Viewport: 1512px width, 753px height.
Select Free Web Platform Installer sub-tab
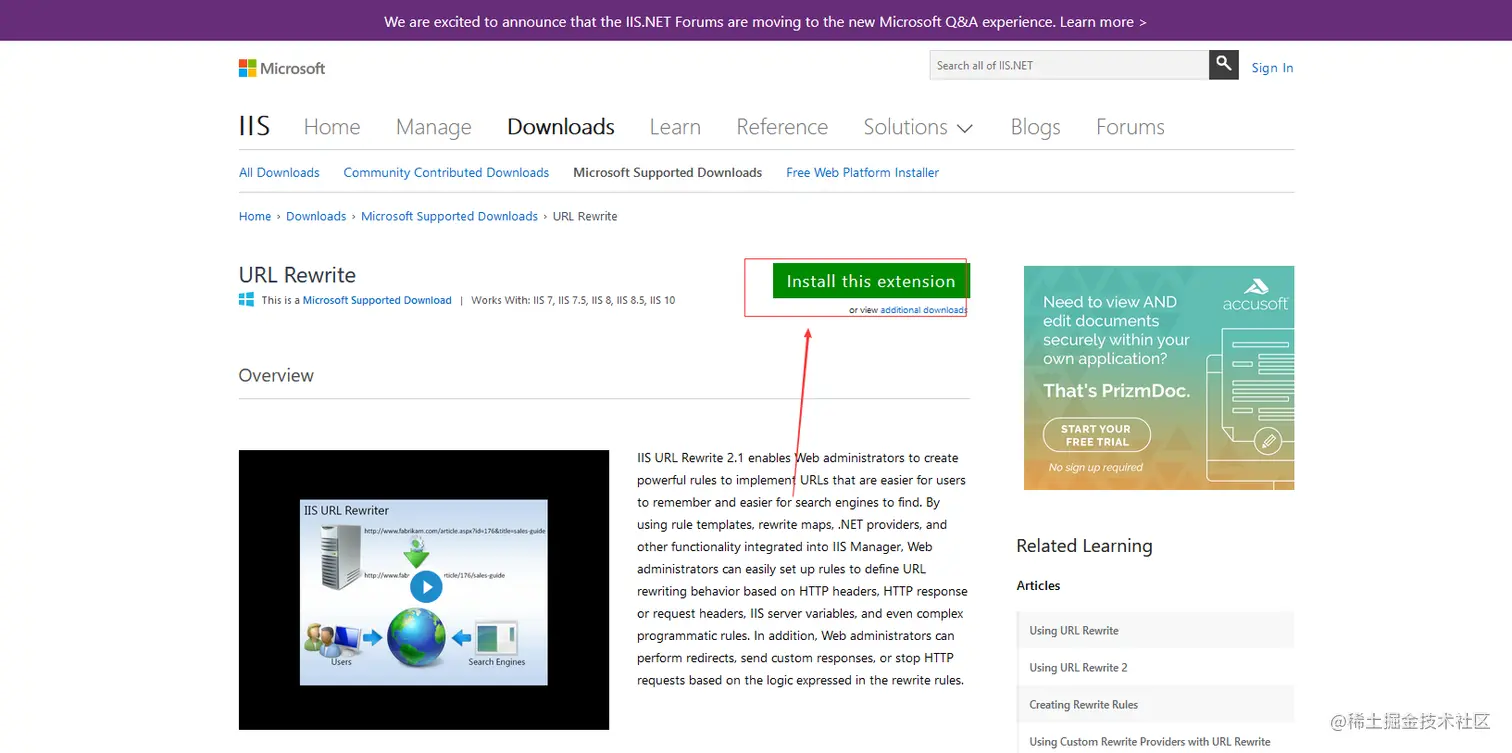point(862,172)
